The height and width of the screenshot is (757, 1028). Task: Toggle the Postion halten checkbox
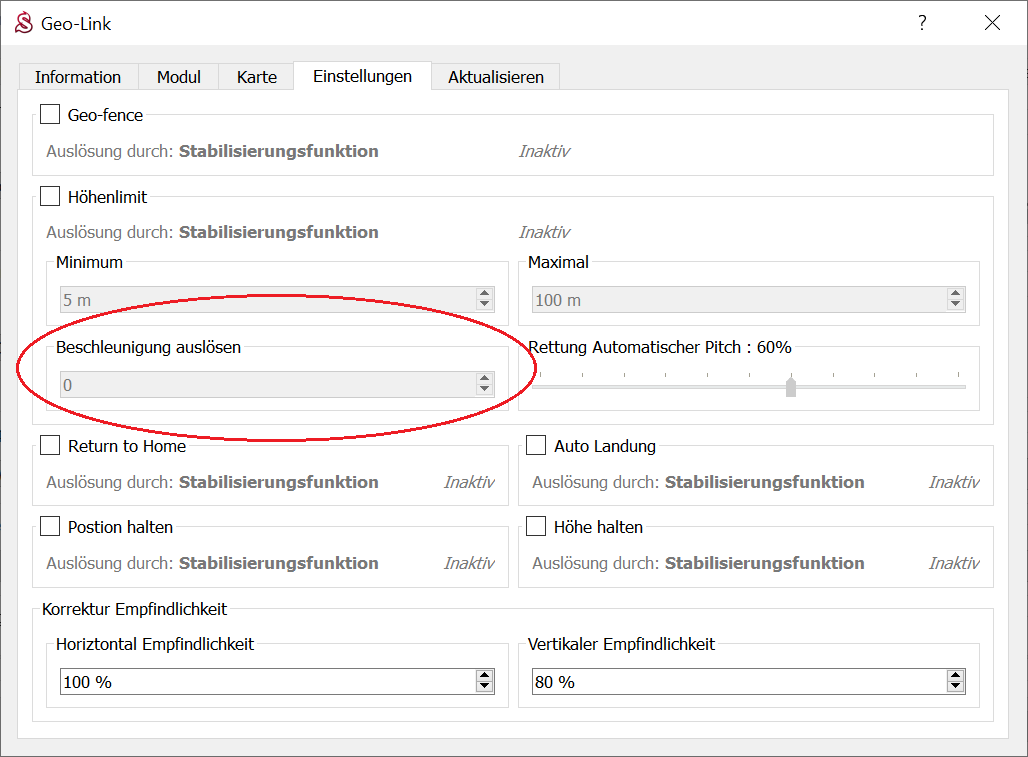click(50, 526)
